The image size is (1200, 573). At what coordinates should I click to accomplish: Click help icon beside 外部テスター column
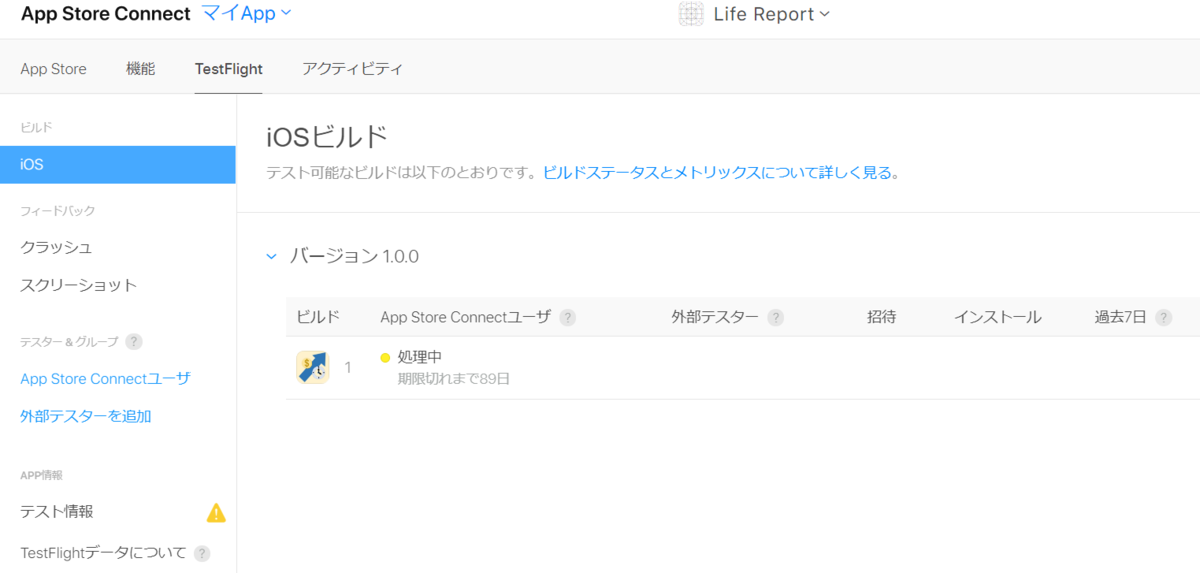point(775,318)
